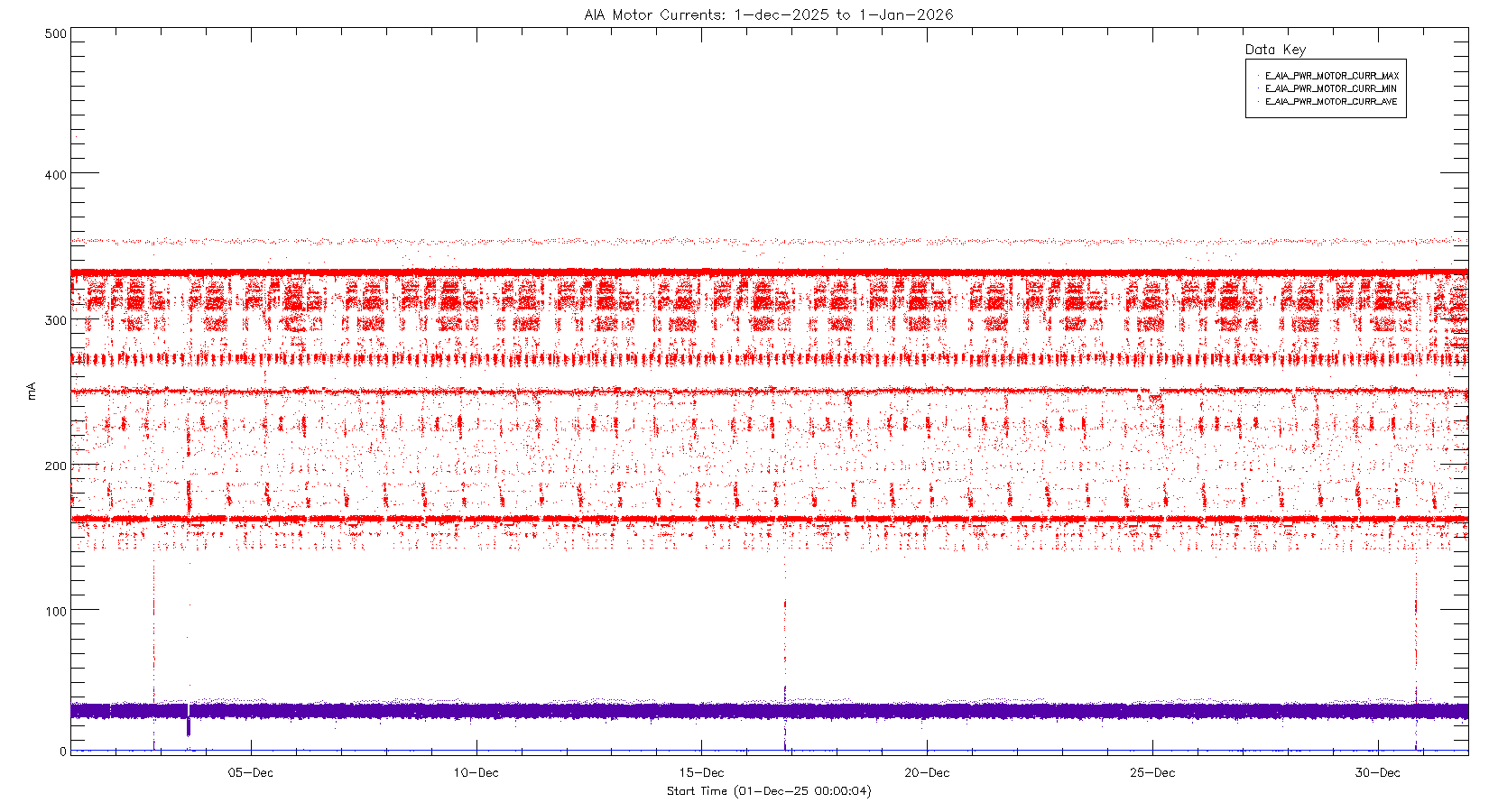This screenshot has height=812, width=1489.
Task: Select the 20-Dec date label
Action: 927,772
